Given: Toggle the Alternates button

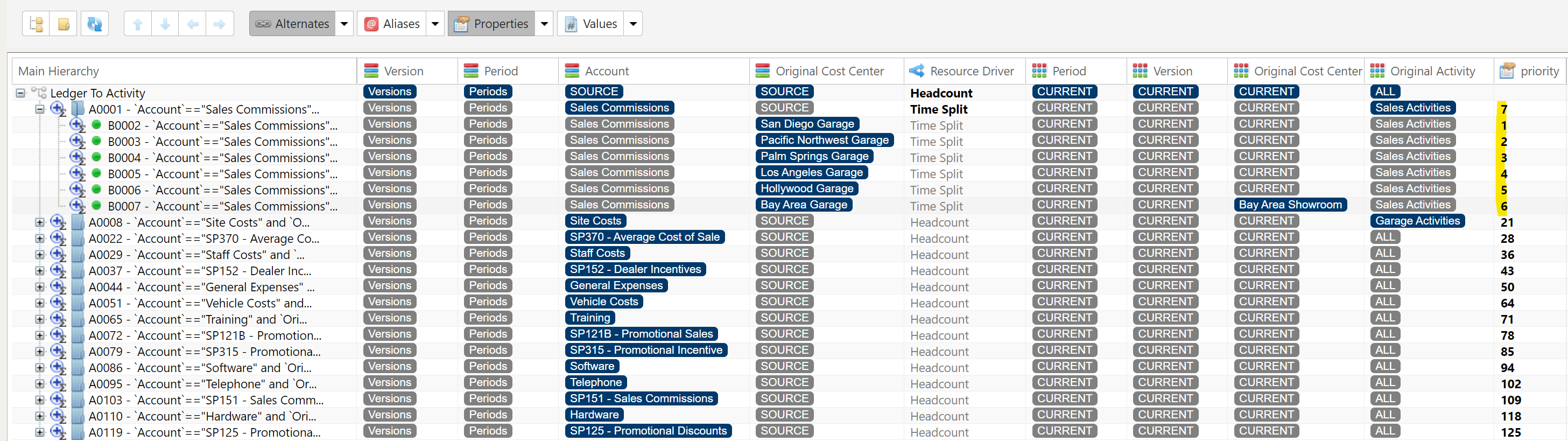Looking at the screenshot, I should (292, 24).
